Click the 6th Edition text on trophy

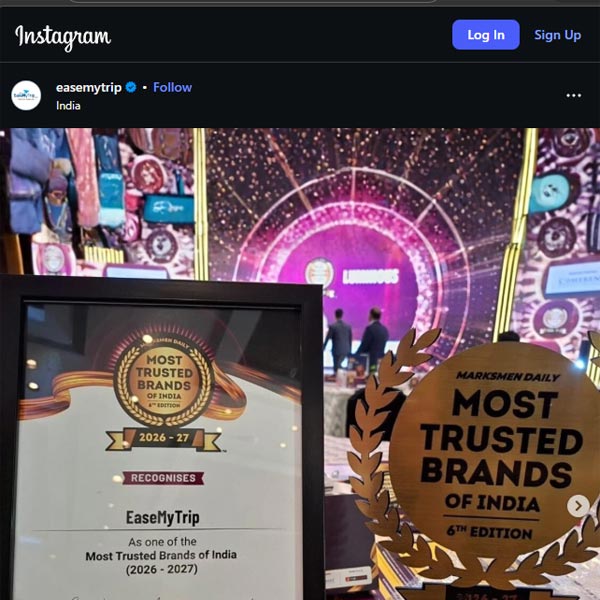(x=489, y=532)
